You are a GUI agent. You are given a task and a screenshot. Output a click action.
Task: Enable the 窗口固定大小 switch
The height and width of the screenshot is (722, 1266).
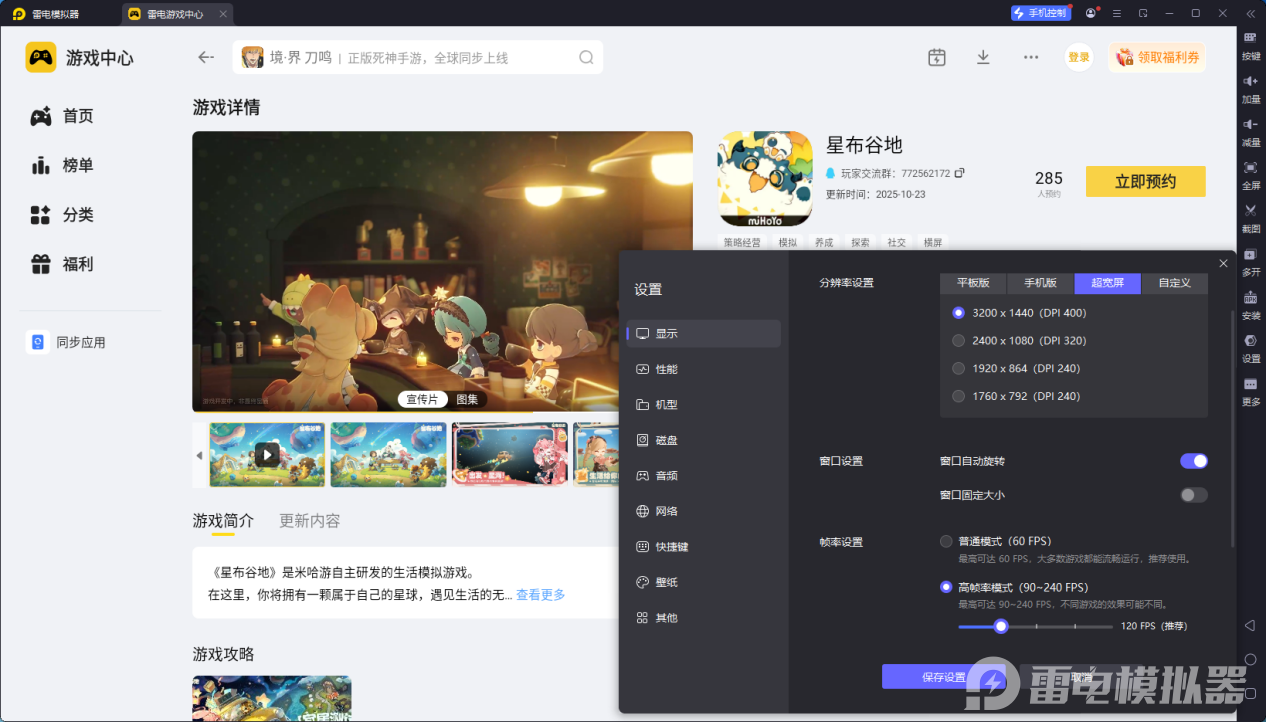click(x=1193, y=495)
